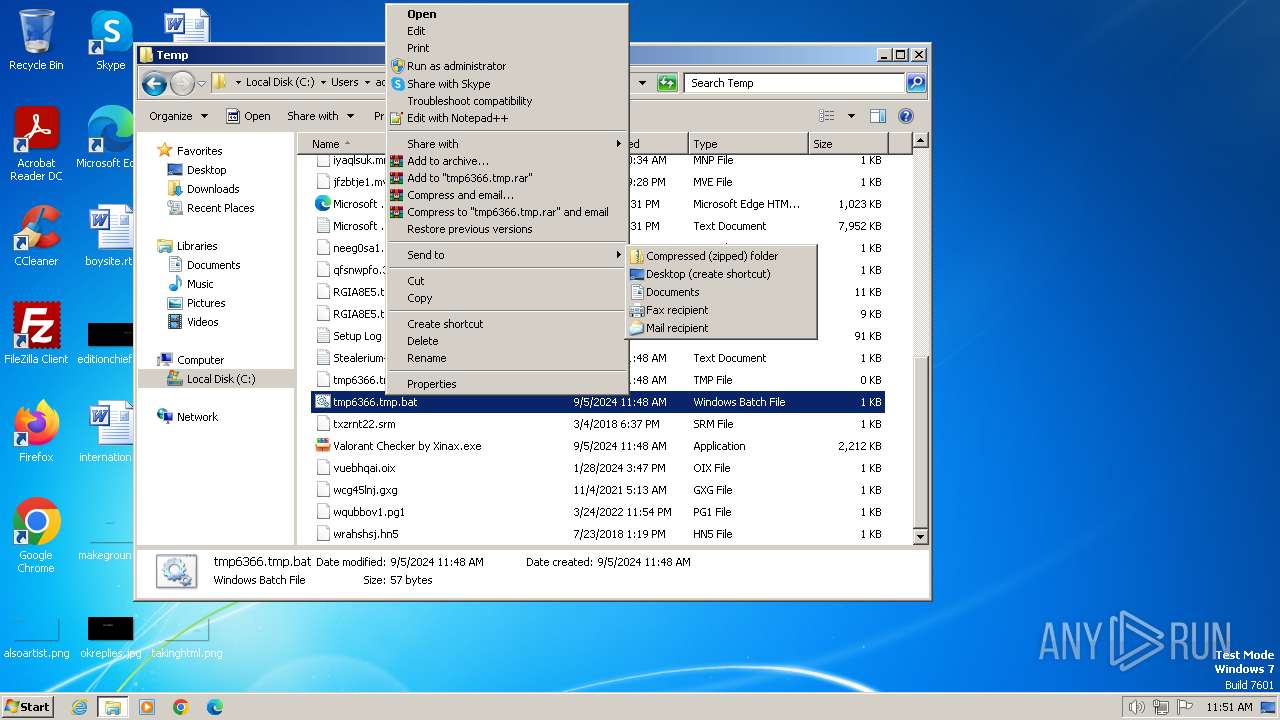Click the clock showing 11:51 AM

pos(1229,707)
